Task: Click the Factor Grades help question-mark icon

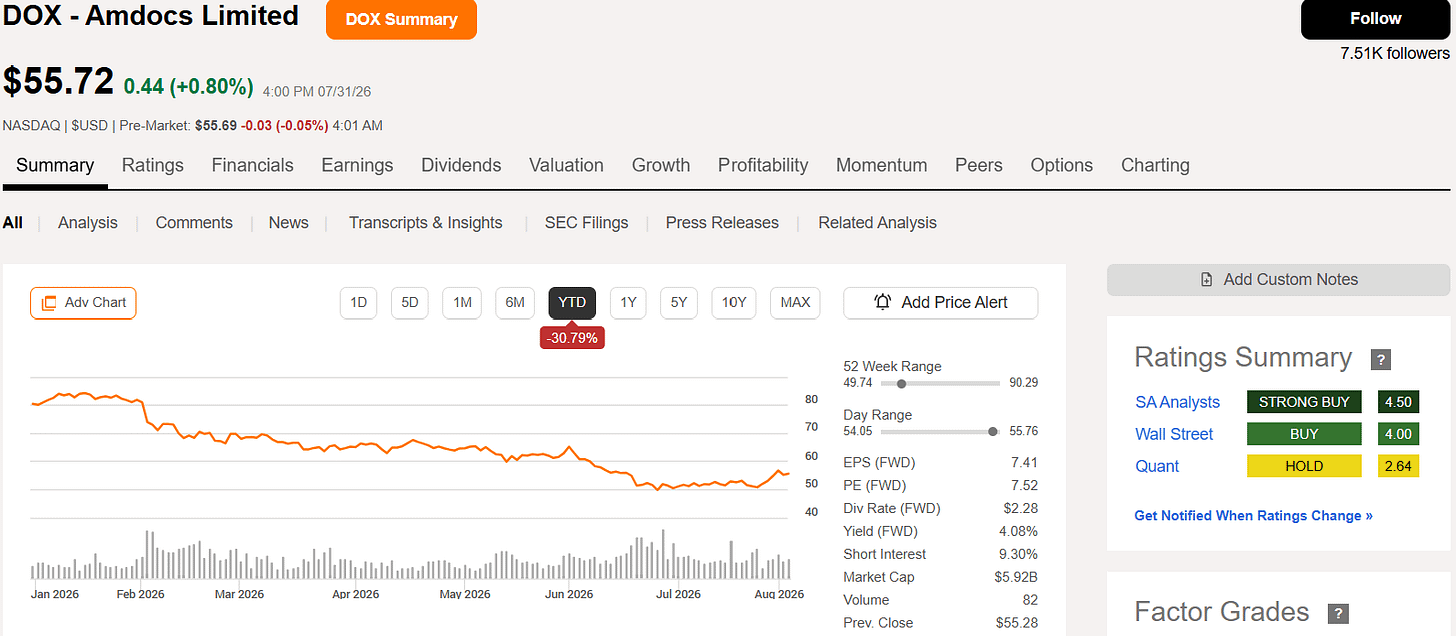Action: [x=1337, y=614]
